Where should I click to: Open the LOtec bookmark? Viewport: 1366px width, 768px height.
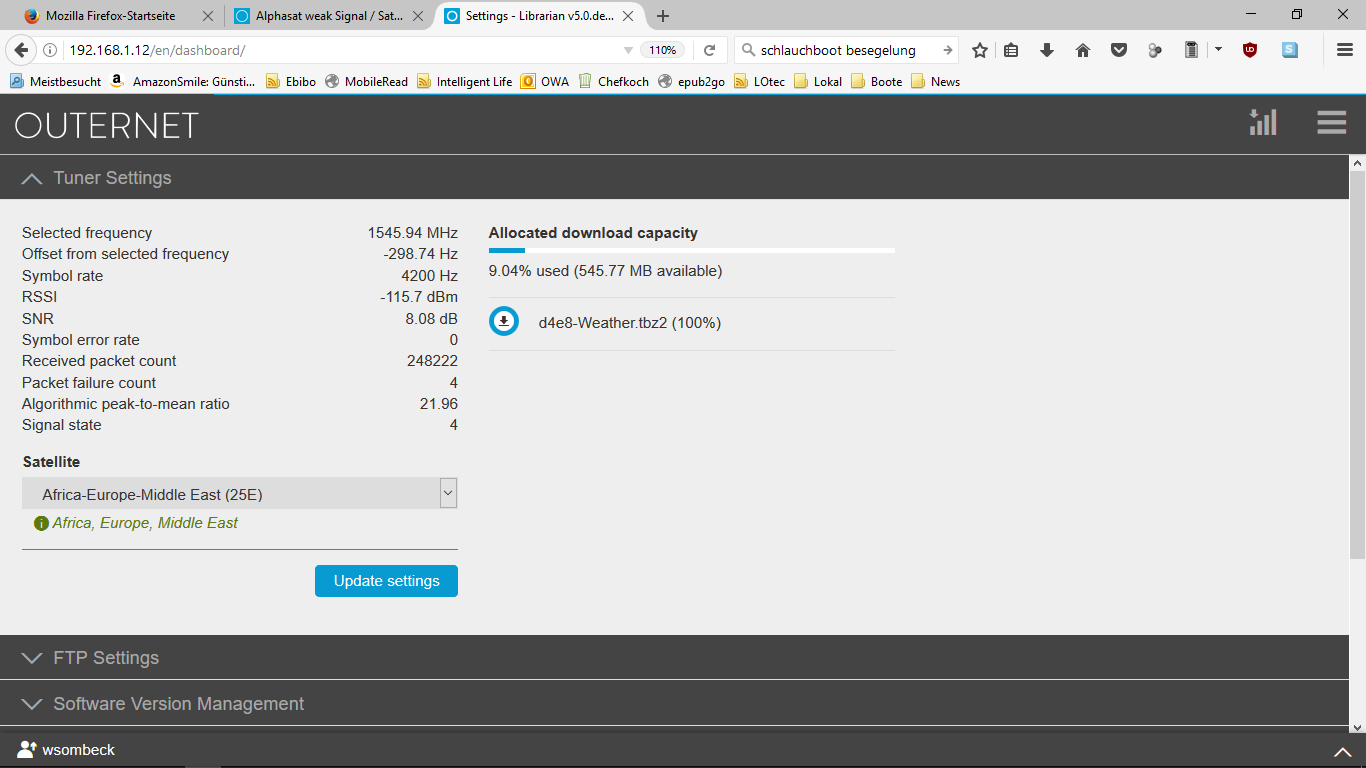coord(760,82)
